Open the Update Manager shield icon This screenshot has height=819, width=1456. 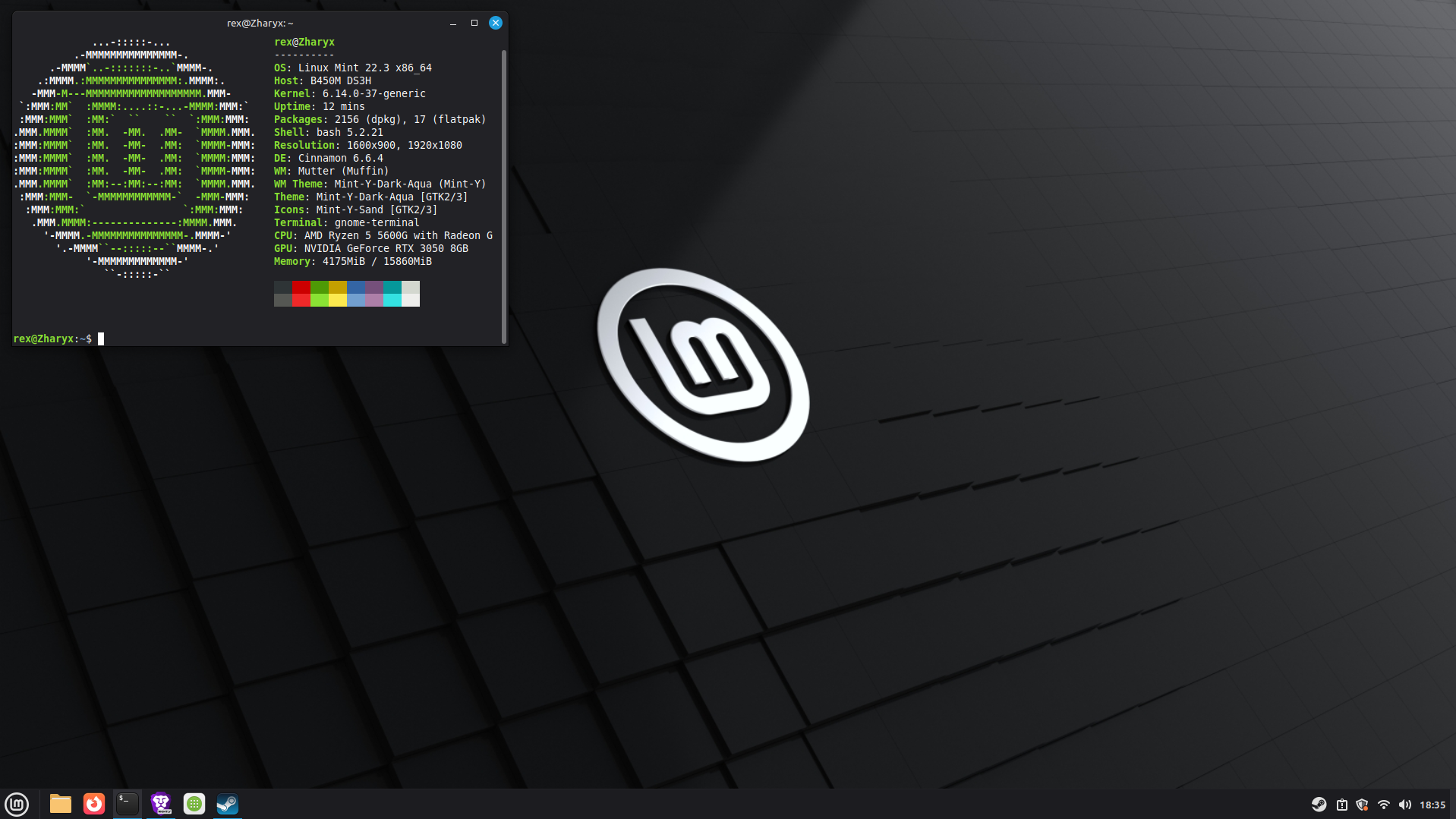tap(1362, 805)
